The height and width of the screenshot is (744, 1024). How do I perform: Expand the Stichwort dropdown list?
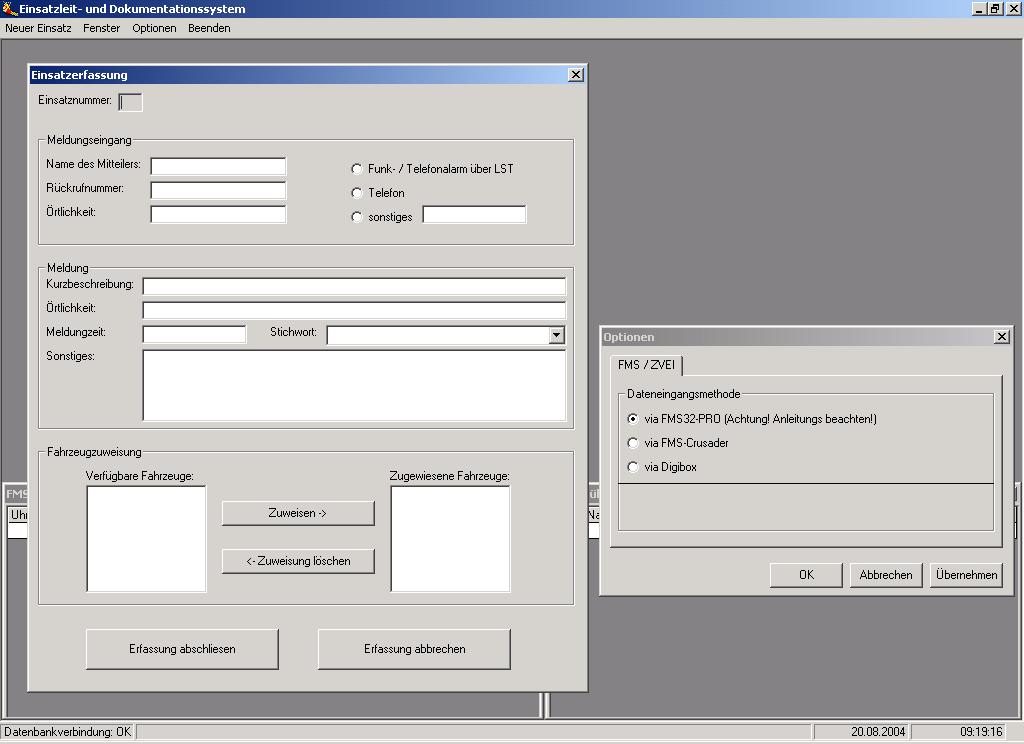click(x=557, y=336)
